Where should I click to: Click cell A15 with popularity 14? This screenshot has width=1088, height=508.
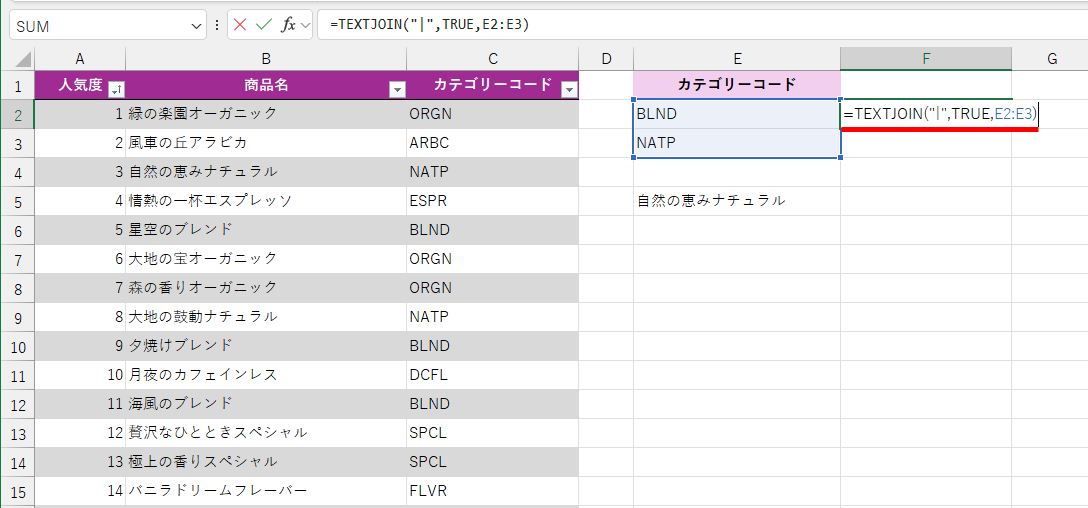click(80, 491)
